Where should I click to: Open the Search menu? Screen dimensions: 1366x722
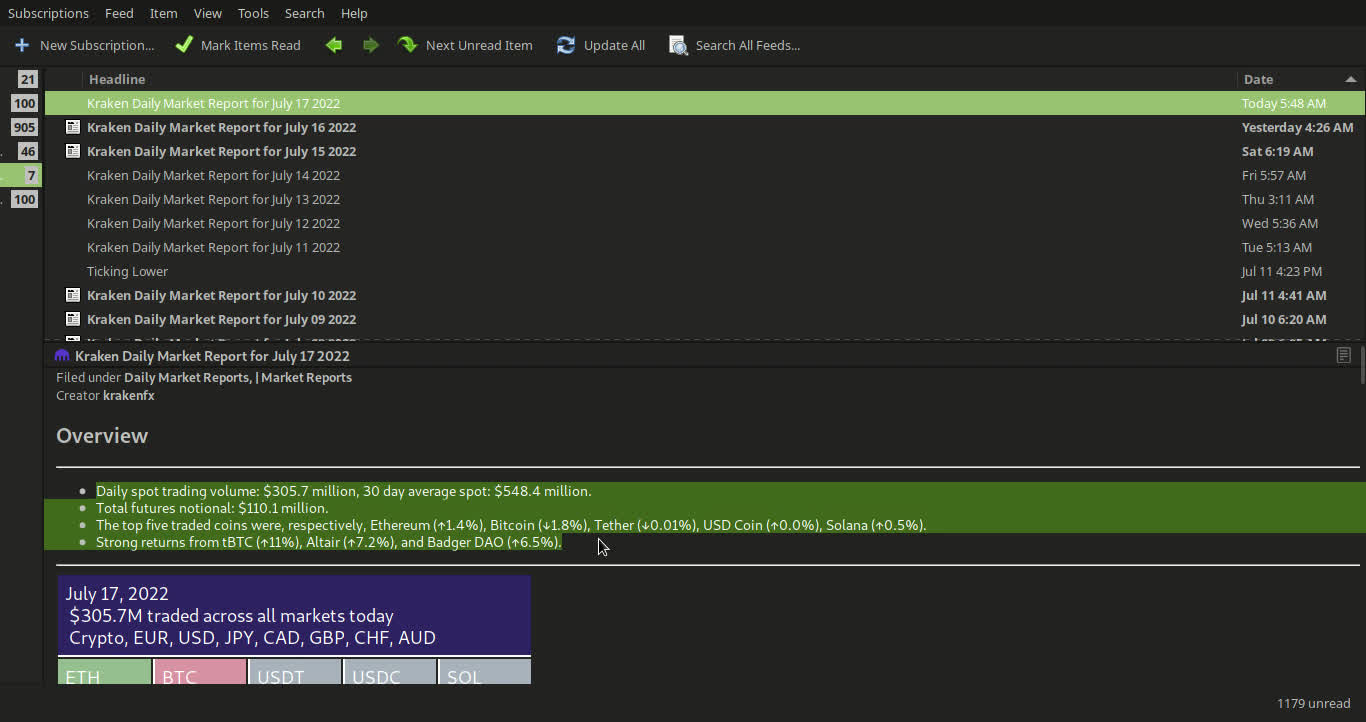304,13
